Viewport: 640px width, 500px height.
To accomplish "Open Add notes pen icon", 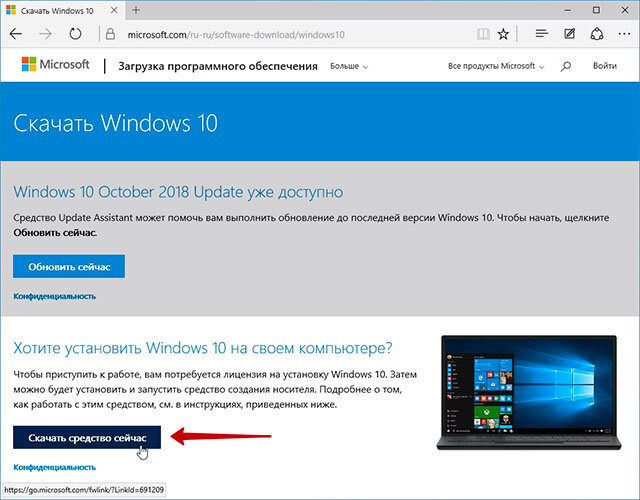I will click(569, 34).
